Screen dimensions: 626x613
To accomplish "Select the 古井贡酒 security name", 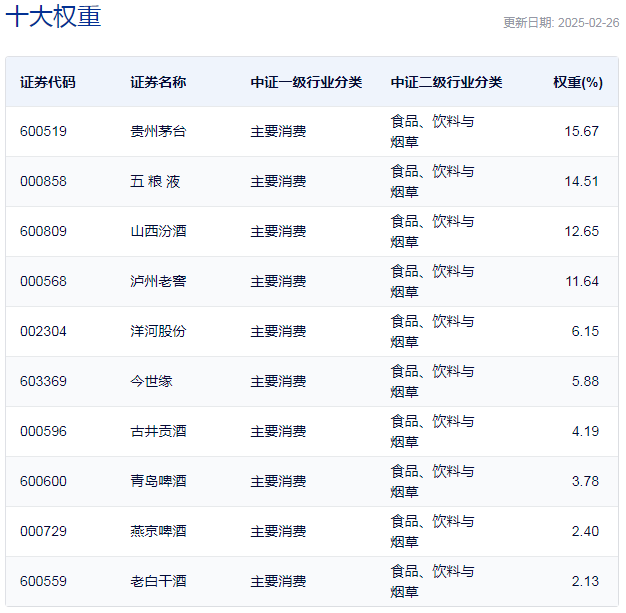I will tap(158, 431).
